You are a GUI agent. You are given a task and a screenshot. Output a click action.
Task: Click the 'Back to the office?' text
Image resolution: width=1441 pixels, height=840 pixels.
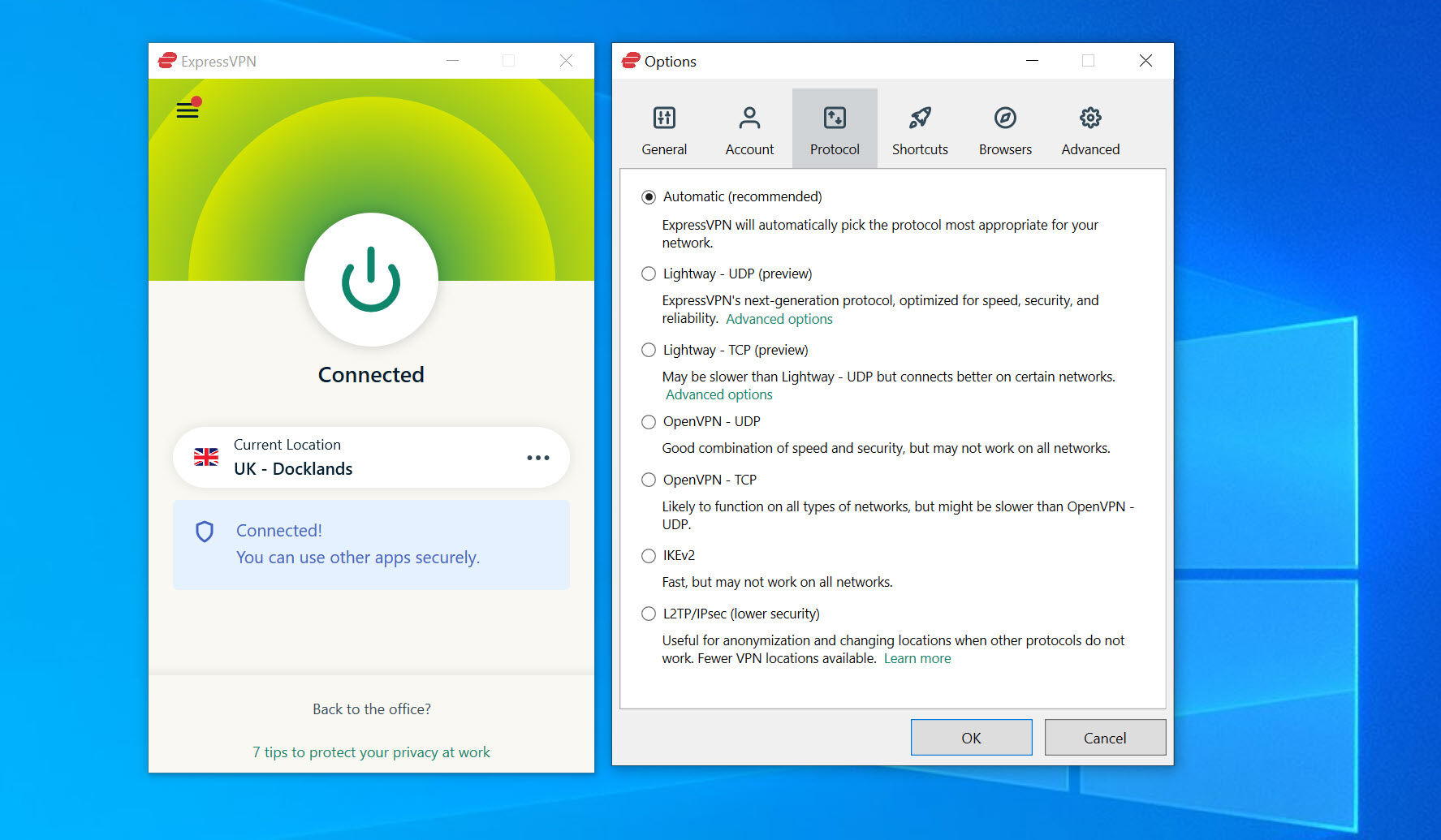click(x=372, y=709)
